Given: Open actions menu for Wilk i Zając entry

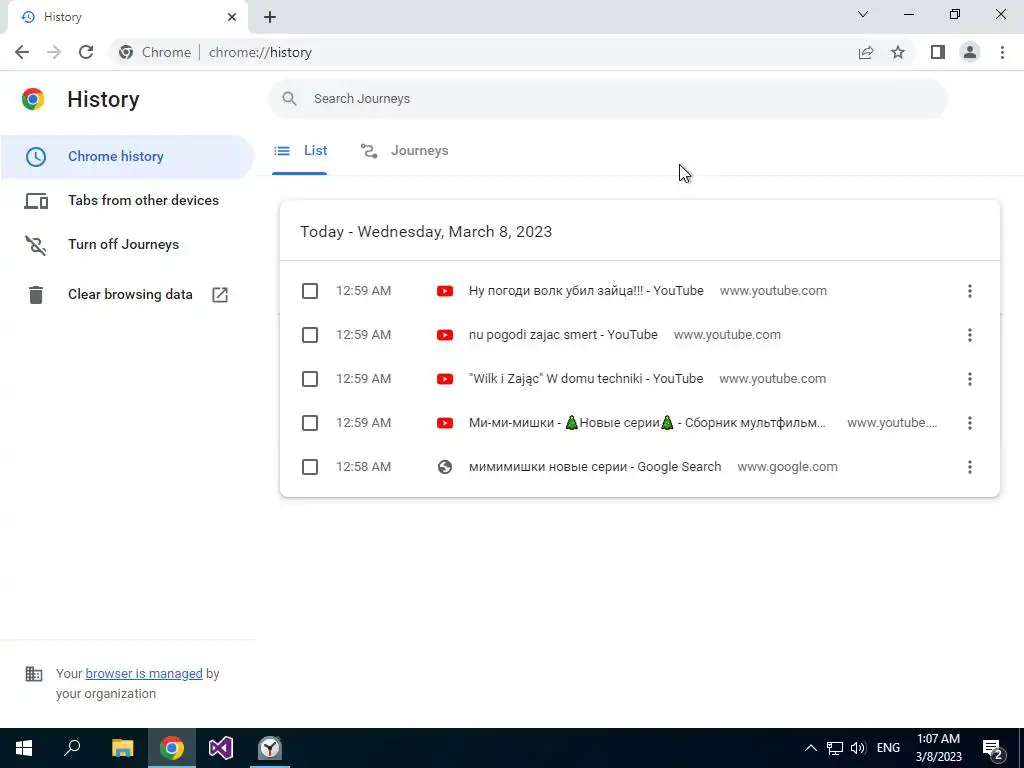Looking at the screenshot, I should point(969,379).
